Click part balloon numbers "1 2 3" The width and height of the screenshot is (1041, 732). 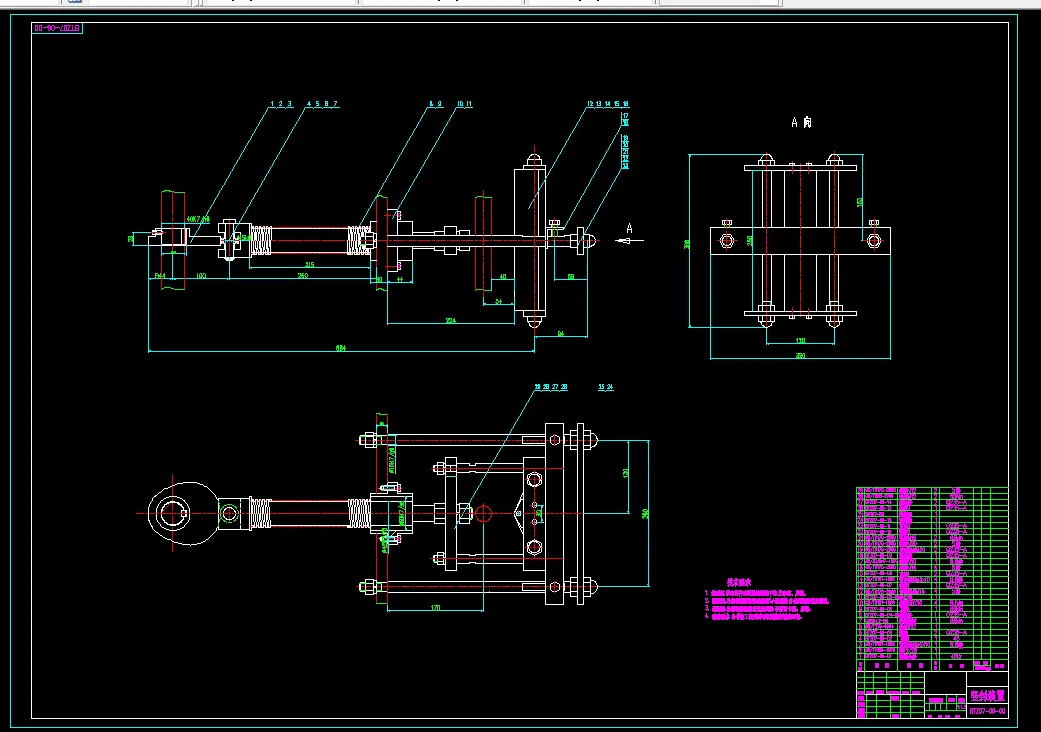(x=281, y=104)
